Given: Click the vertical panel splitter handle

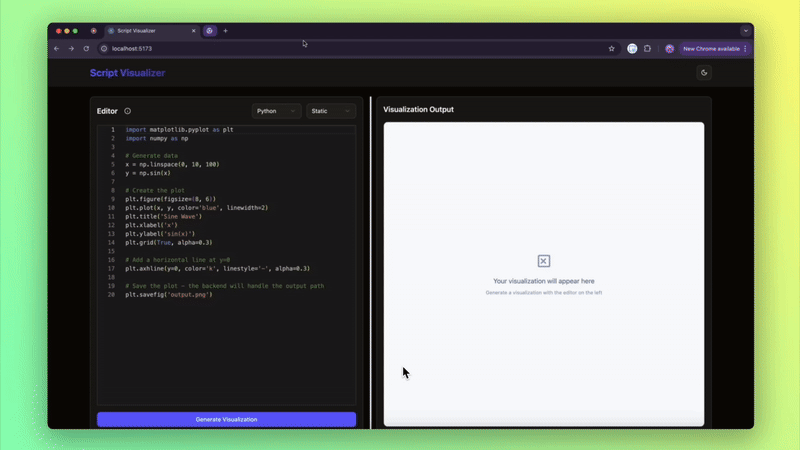Looking at the screenshot, I should coord(371,263).
